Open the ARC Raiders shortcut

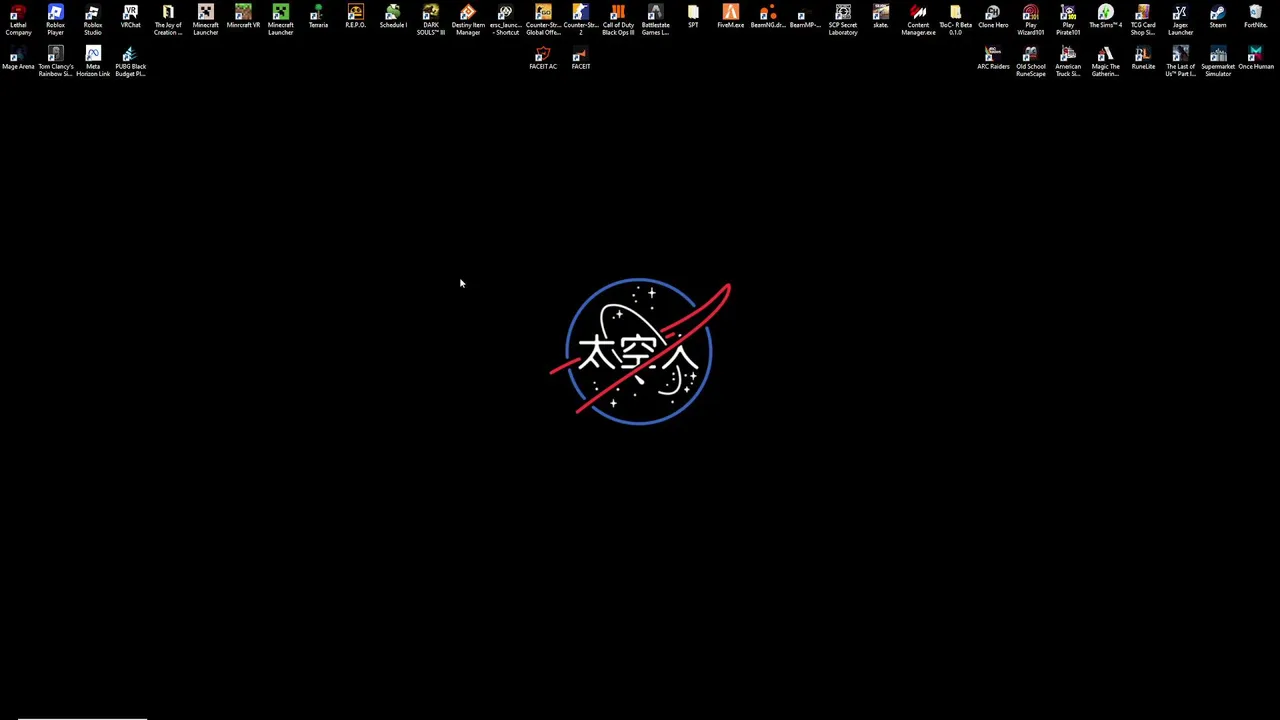click(993, 58)
